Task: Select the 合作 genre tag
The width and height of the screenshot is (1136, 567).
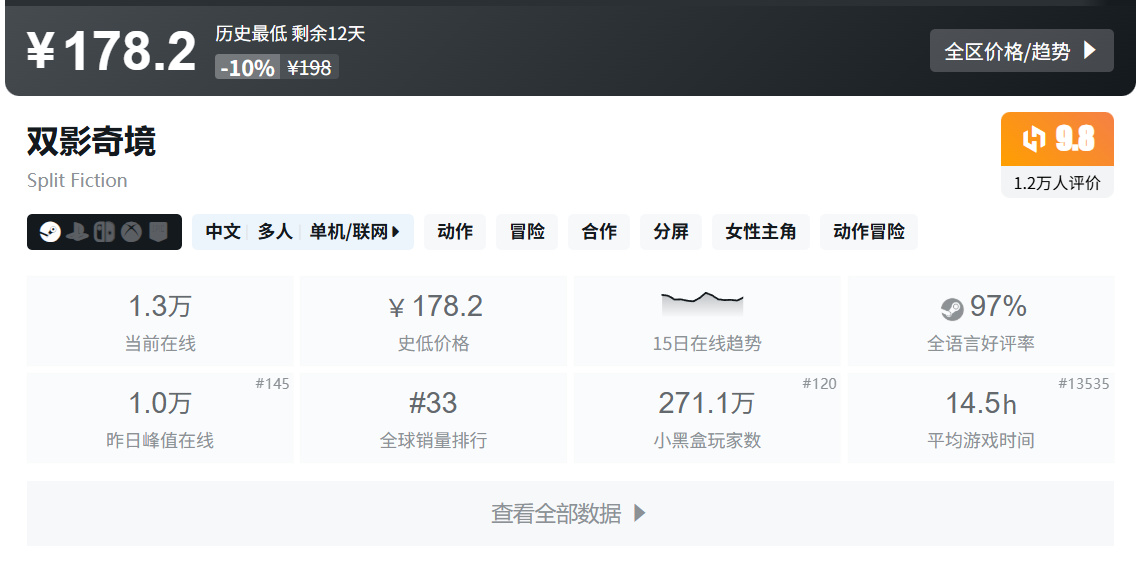Action: (599, 232)
